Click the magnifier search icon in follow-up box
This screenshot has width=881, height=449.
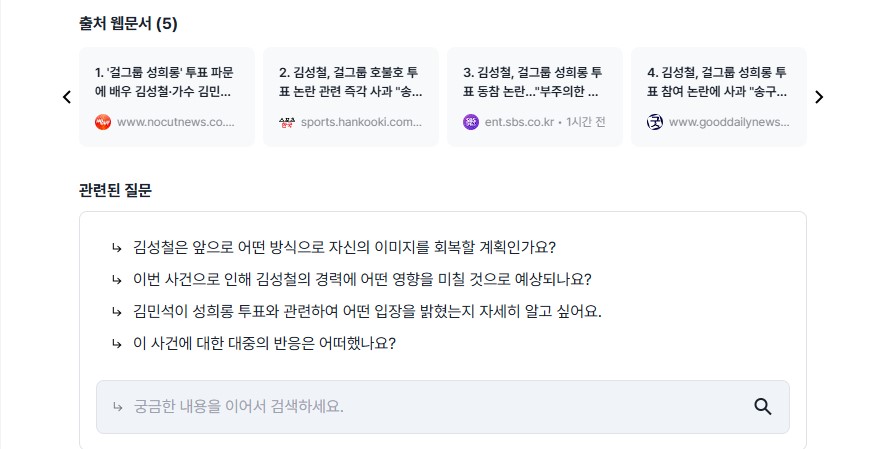coord(762,406)
